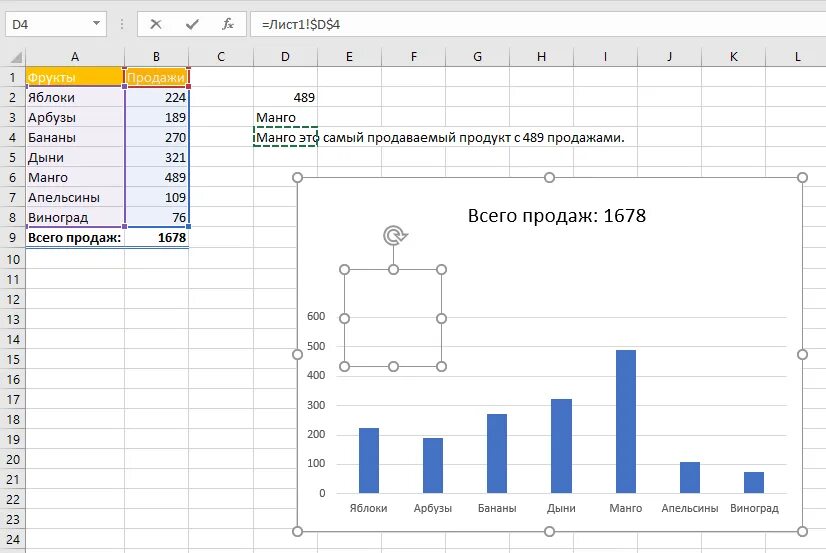Select row 4 header
This screenshot has height=553, width=826.
[13, 137]
